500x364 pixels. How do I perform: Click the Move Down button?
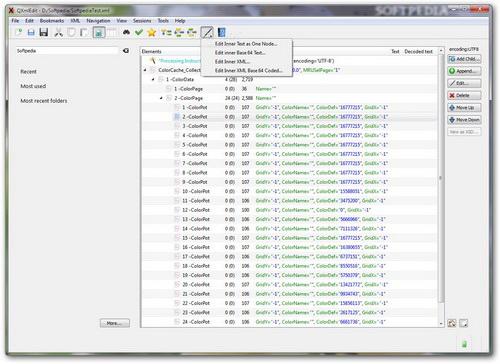[x=464, y=120]
